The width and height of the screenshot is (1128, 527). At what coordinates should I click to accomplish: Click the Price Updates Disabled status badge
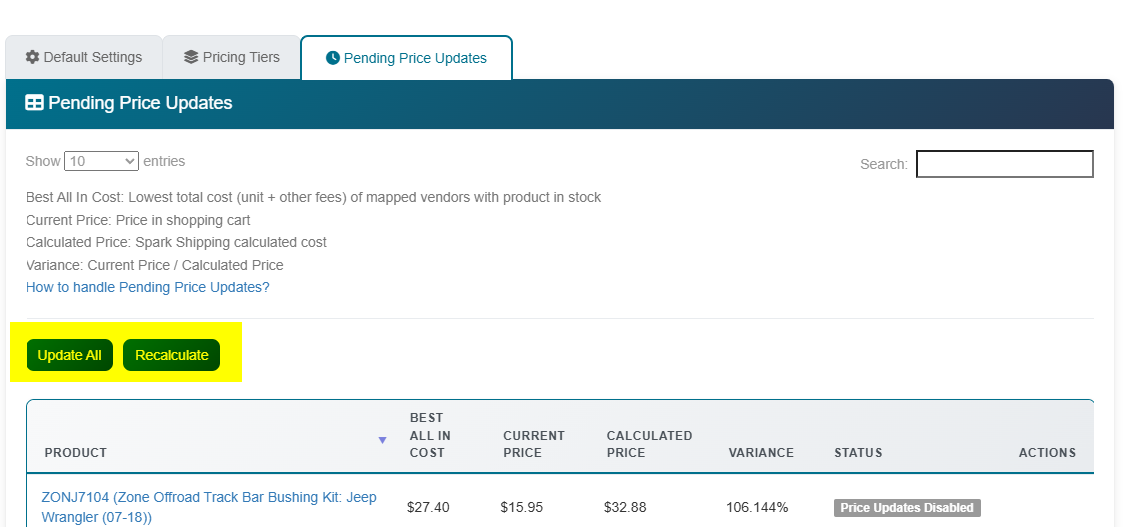coord(907,508)
